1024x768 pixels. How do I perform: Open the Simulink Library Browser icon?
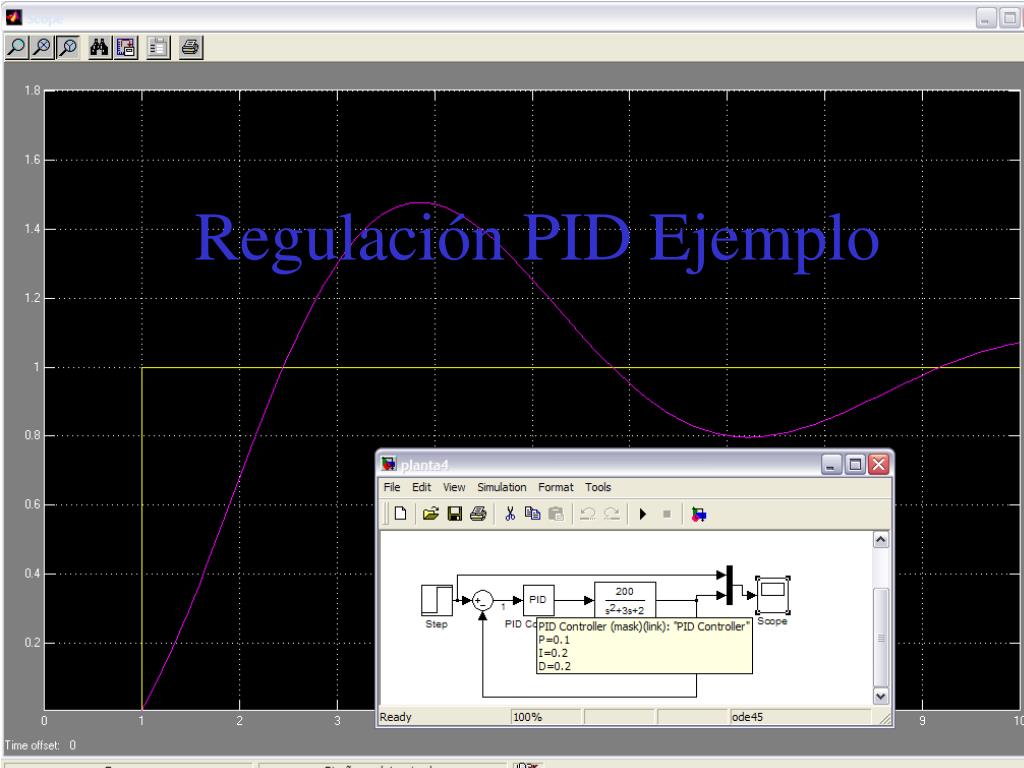699,514
